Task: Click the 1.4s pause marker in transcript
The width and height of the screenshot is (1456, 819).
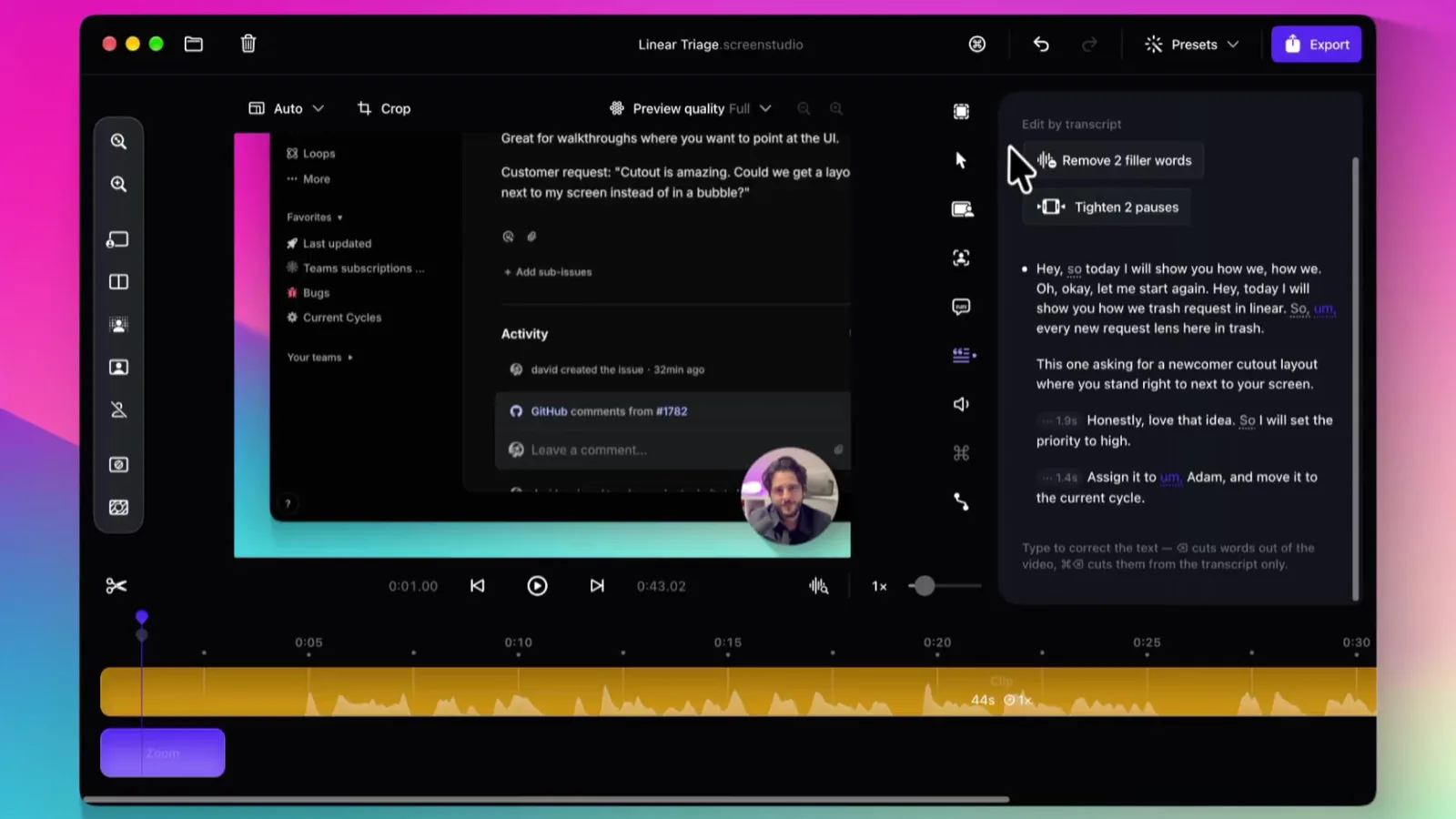Action: 1061,477
